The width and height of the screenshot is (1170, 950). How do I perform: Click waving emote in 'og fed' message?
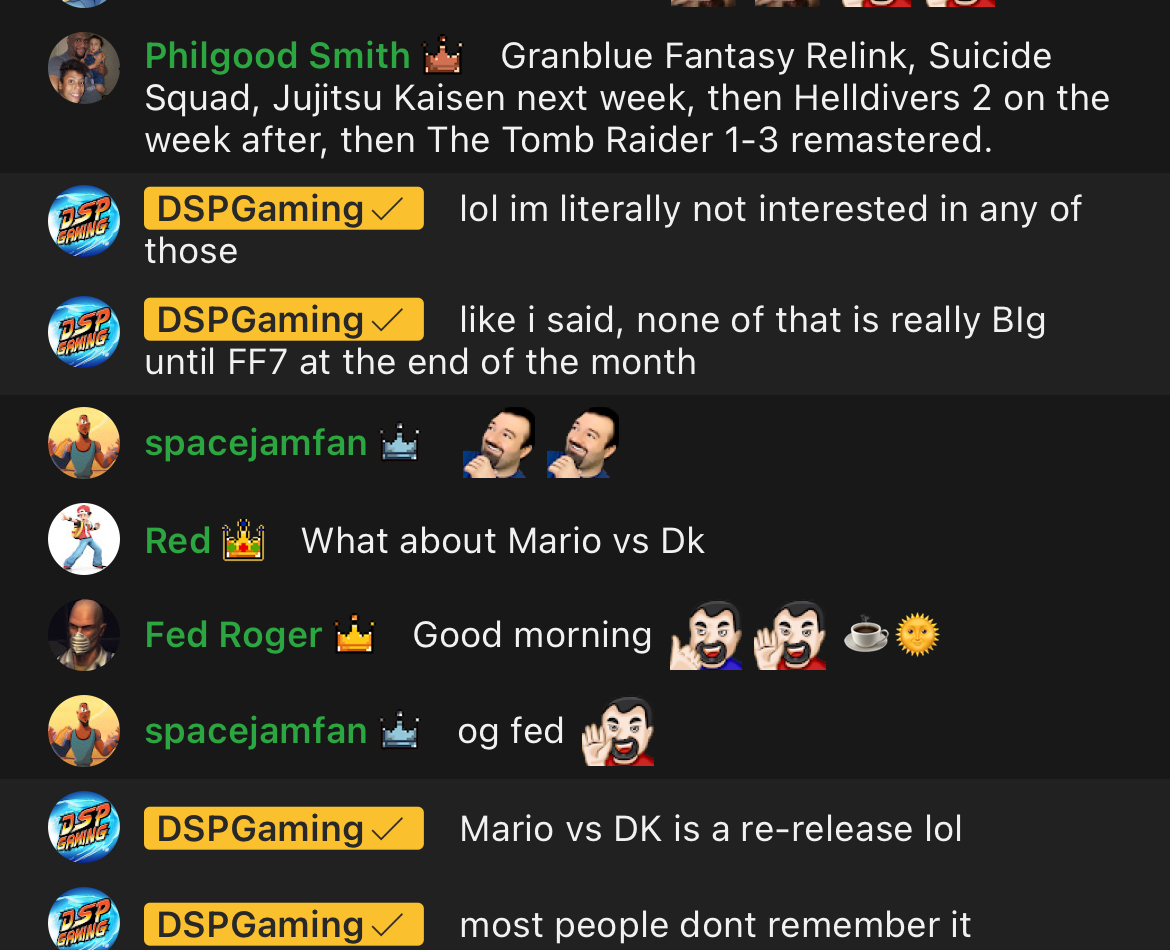(x=618, y=731)
